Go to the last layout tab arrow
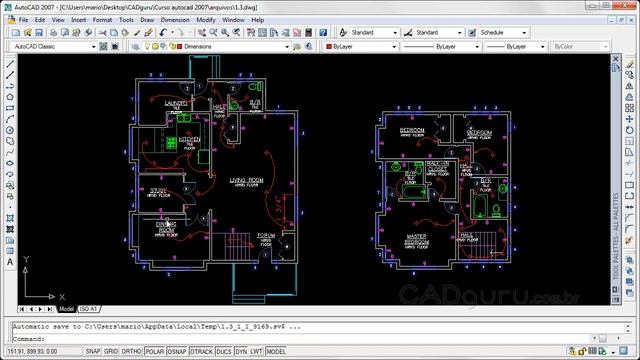Screen dimensions: 640x360 [49, 309]
